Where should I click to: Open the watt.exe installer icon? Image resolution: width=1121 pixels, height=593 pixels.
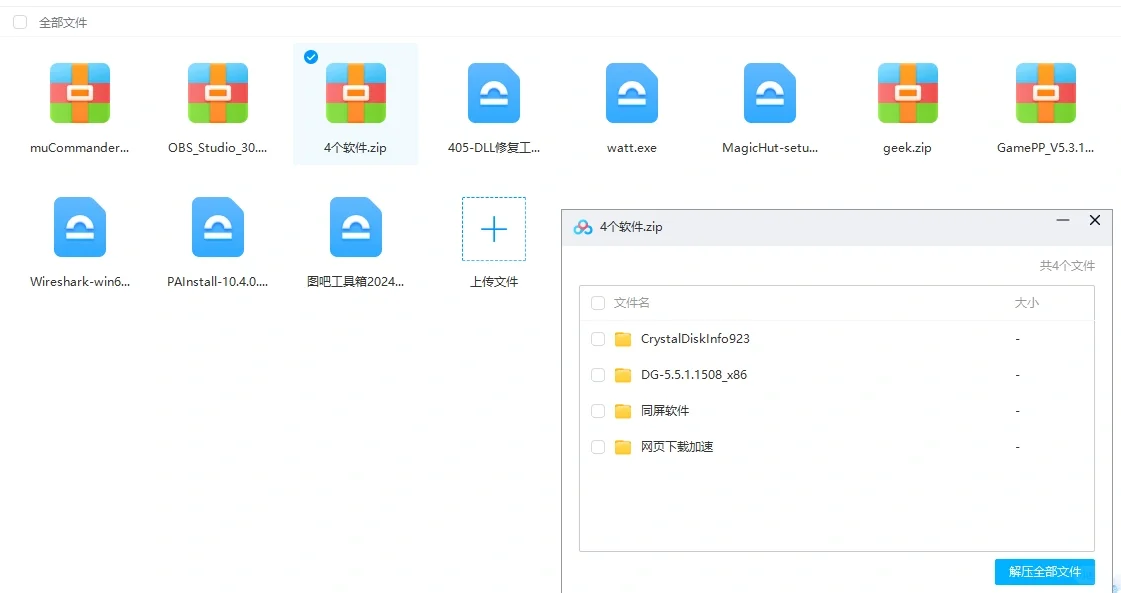pos(631,92)
